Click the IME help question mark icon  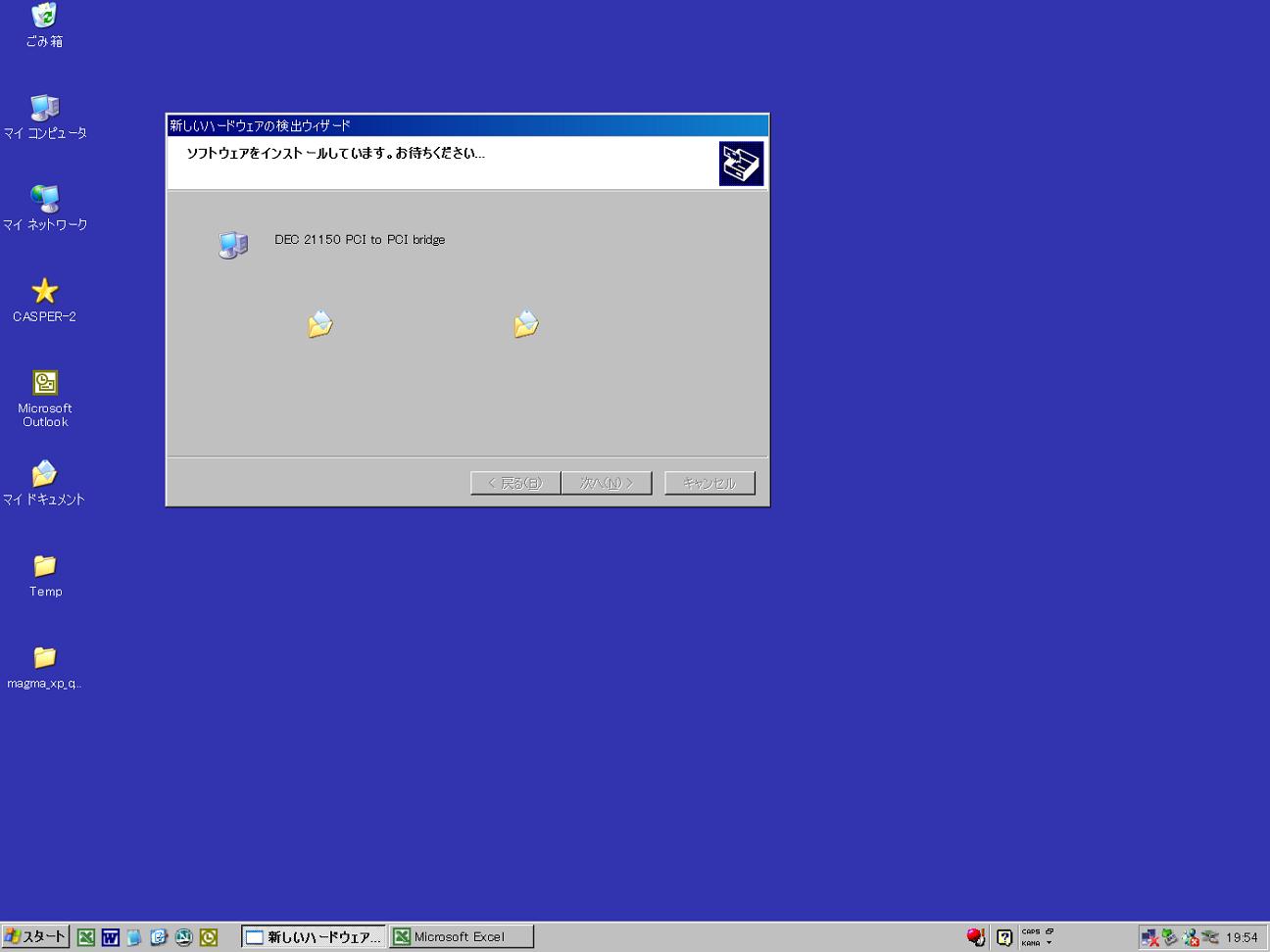[1004, 937]
